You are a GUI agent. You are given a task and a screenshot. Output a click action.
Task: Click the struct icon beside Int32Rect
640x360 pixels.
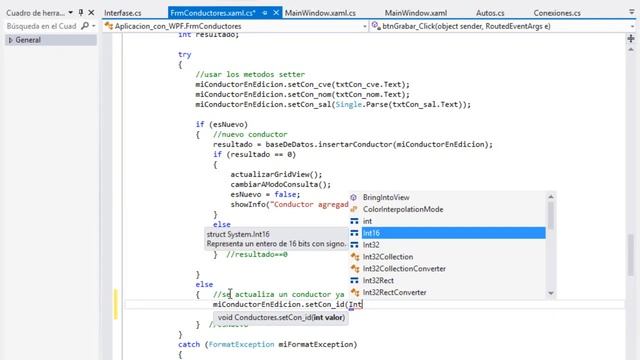pos(354,280)
